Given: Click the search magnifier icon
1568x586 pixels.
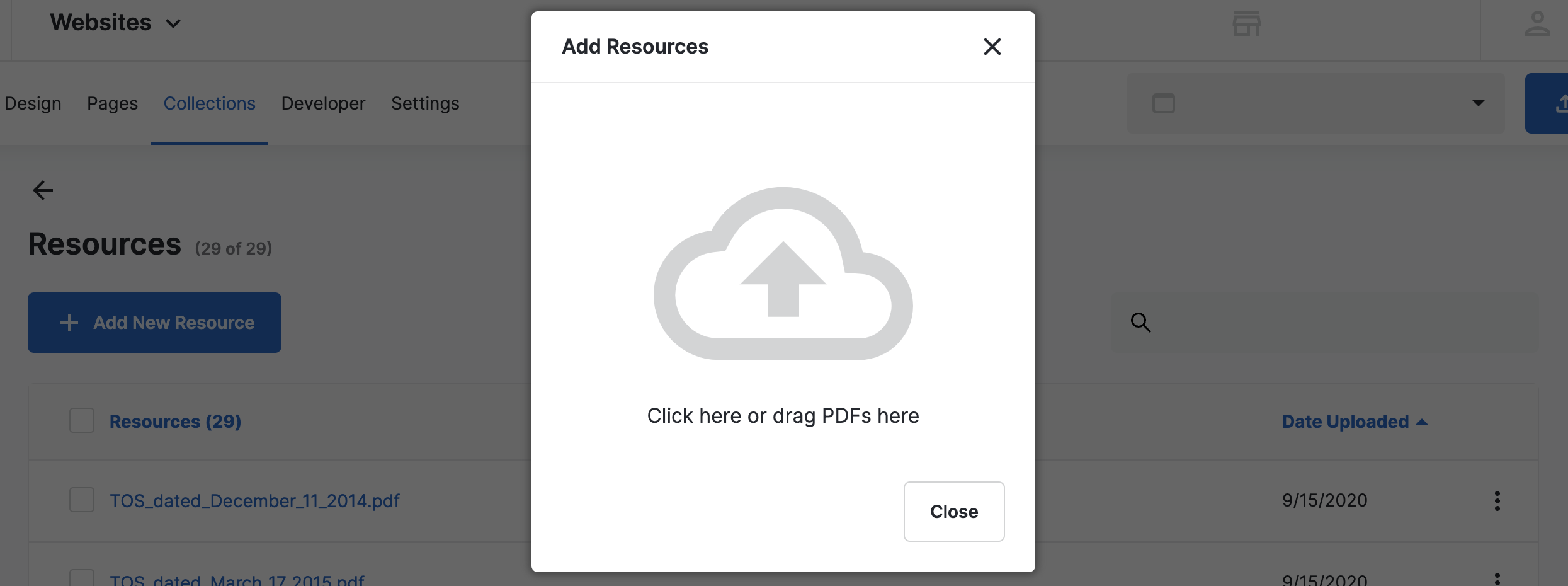Looking at the screenshot, I should pos(1140,323).
